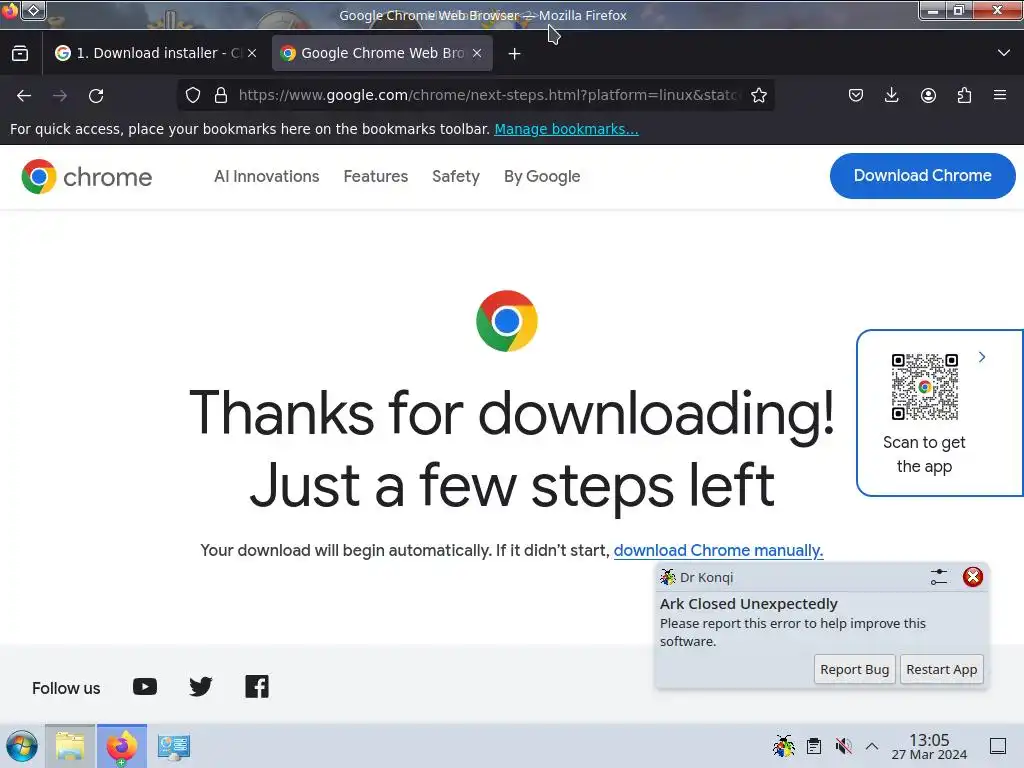The height and width of the screenshot is (768, 1024).
Task: Close the Google Chrome Web Browser tab
Action: [477, 53]
